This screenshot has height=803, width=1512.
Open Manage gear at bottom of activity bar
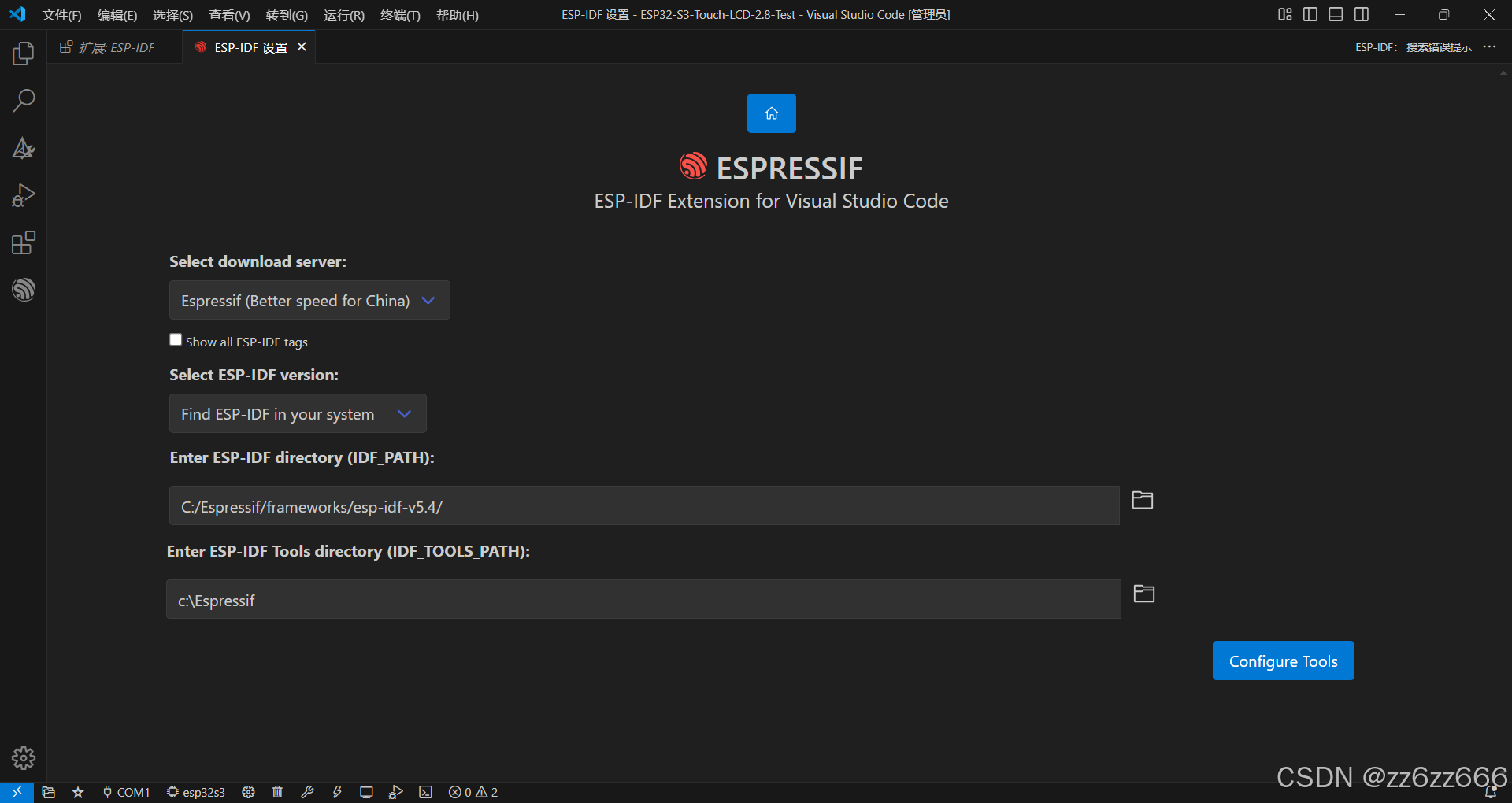tap(24, 758)
